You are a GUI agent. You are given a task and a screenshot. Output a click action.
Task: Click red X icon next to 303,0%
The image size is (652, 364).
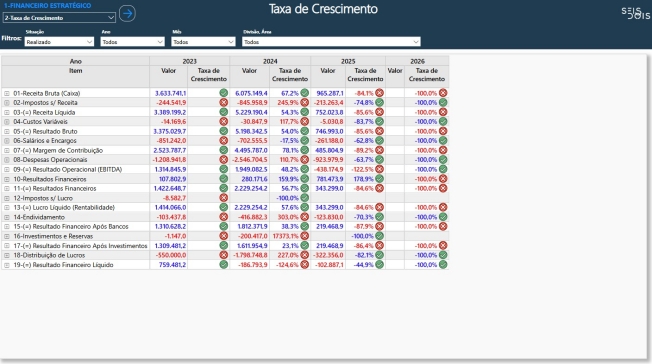pyautogui.click(x=305, y=217)
